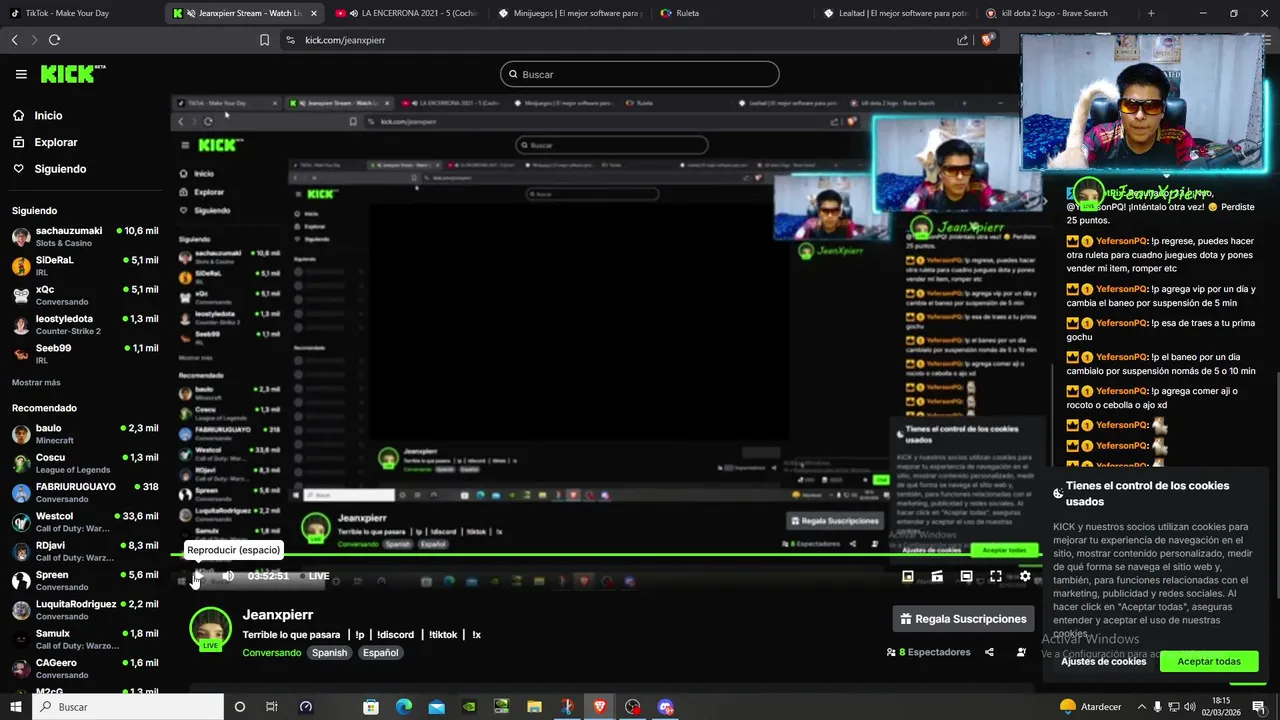Toggle theater mode in player
This screenshot has width=1280, height=720.
(966, 576)
